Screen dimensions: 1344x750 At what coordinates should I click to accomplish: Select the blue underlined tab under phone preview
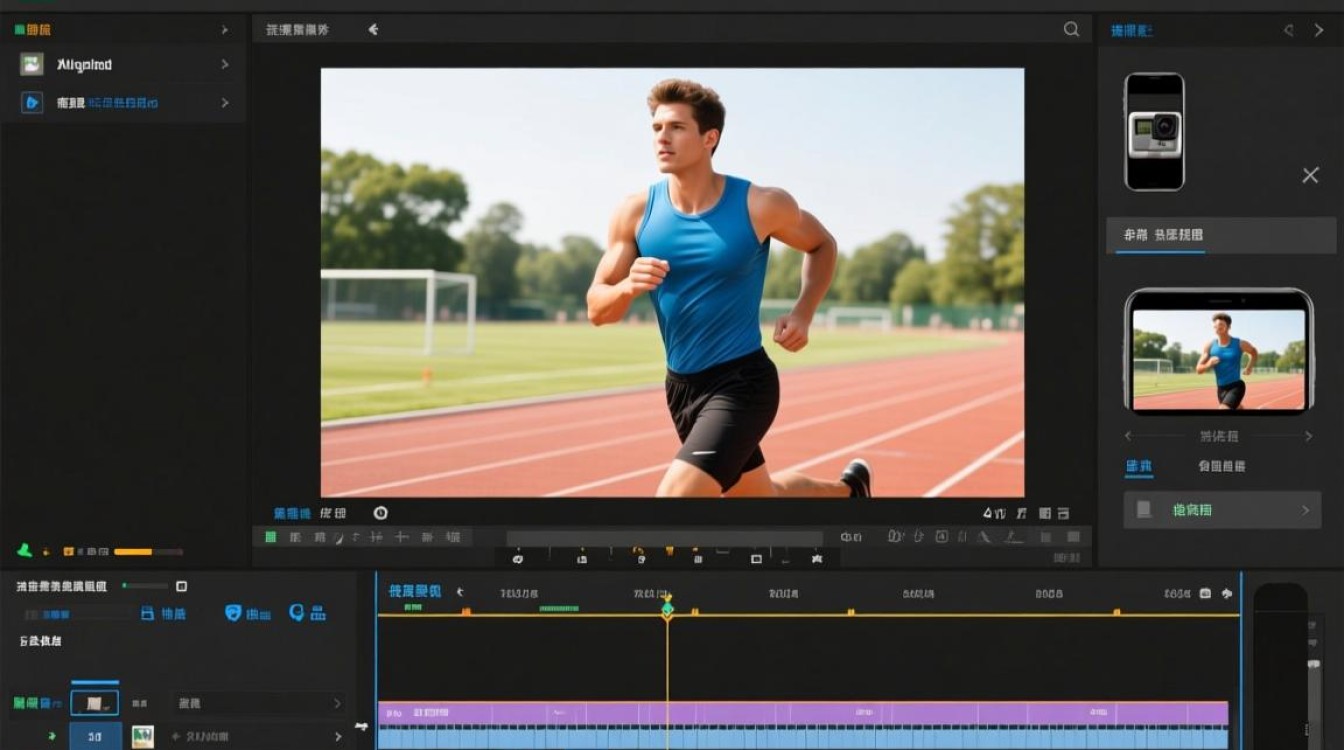pyautogui.click(x=1138, y=466)
